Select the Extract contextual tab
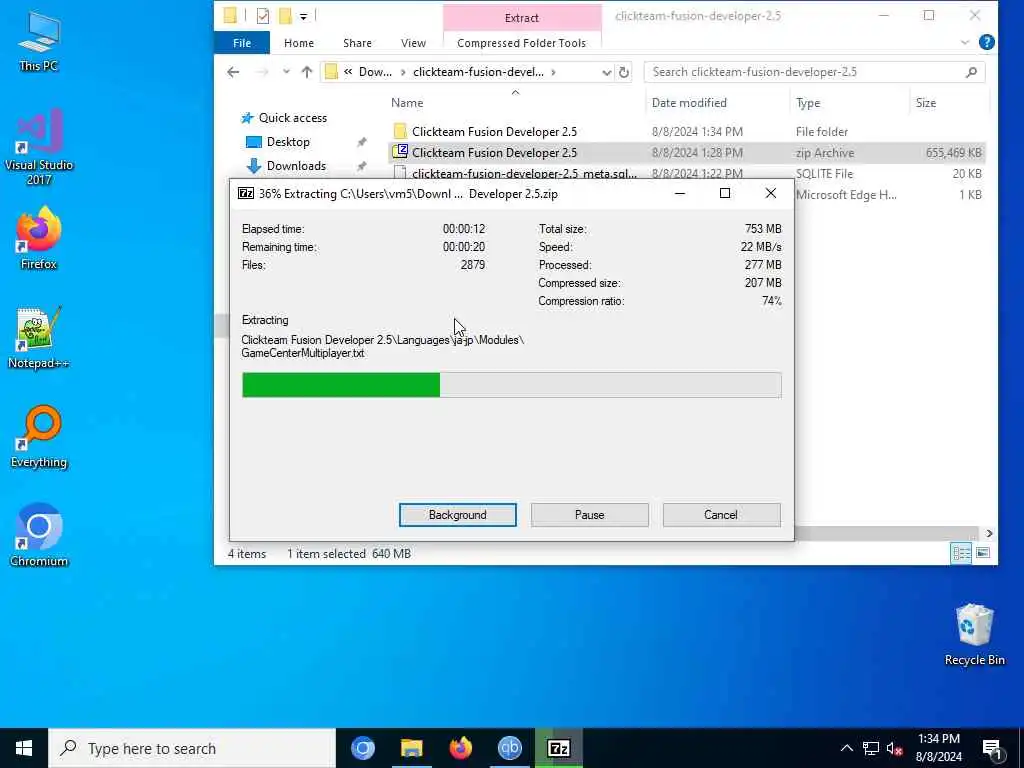Viewport: 1024px width, 768px height. coord(521,18)
